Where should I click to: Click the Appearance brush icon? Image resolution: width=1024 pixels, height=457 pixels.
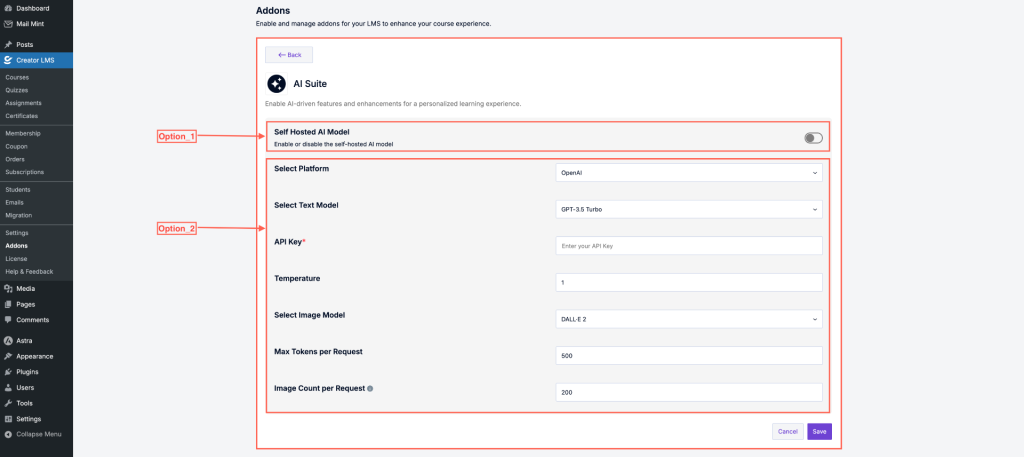click(x=8, y=356)
